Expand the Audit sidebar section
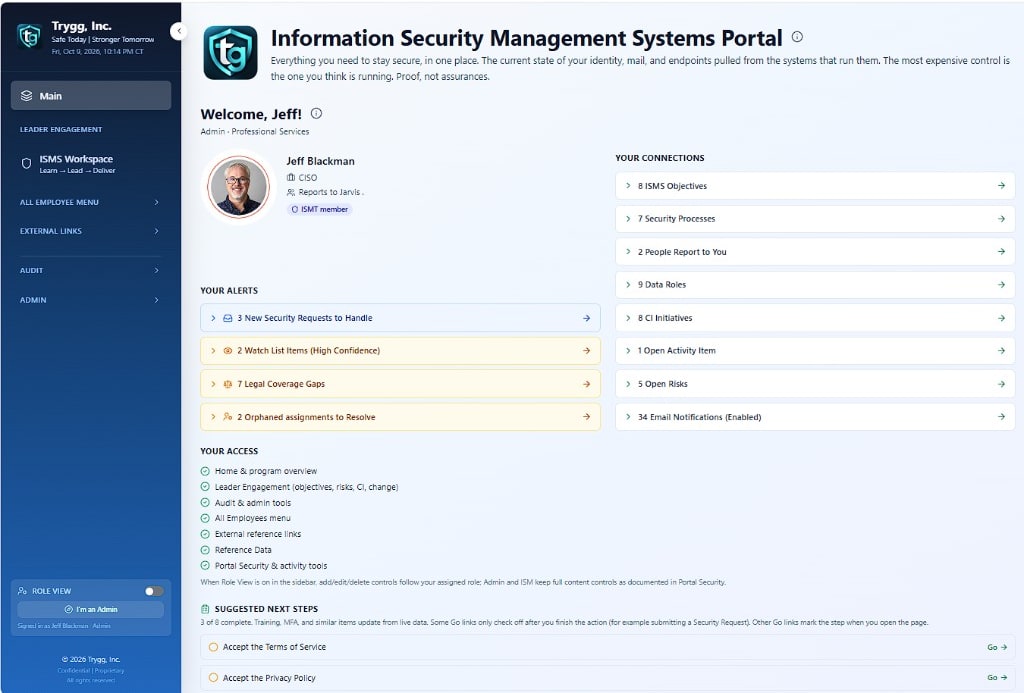The height and width of the screenshot is (693, 1024). [x=90, y=270]
